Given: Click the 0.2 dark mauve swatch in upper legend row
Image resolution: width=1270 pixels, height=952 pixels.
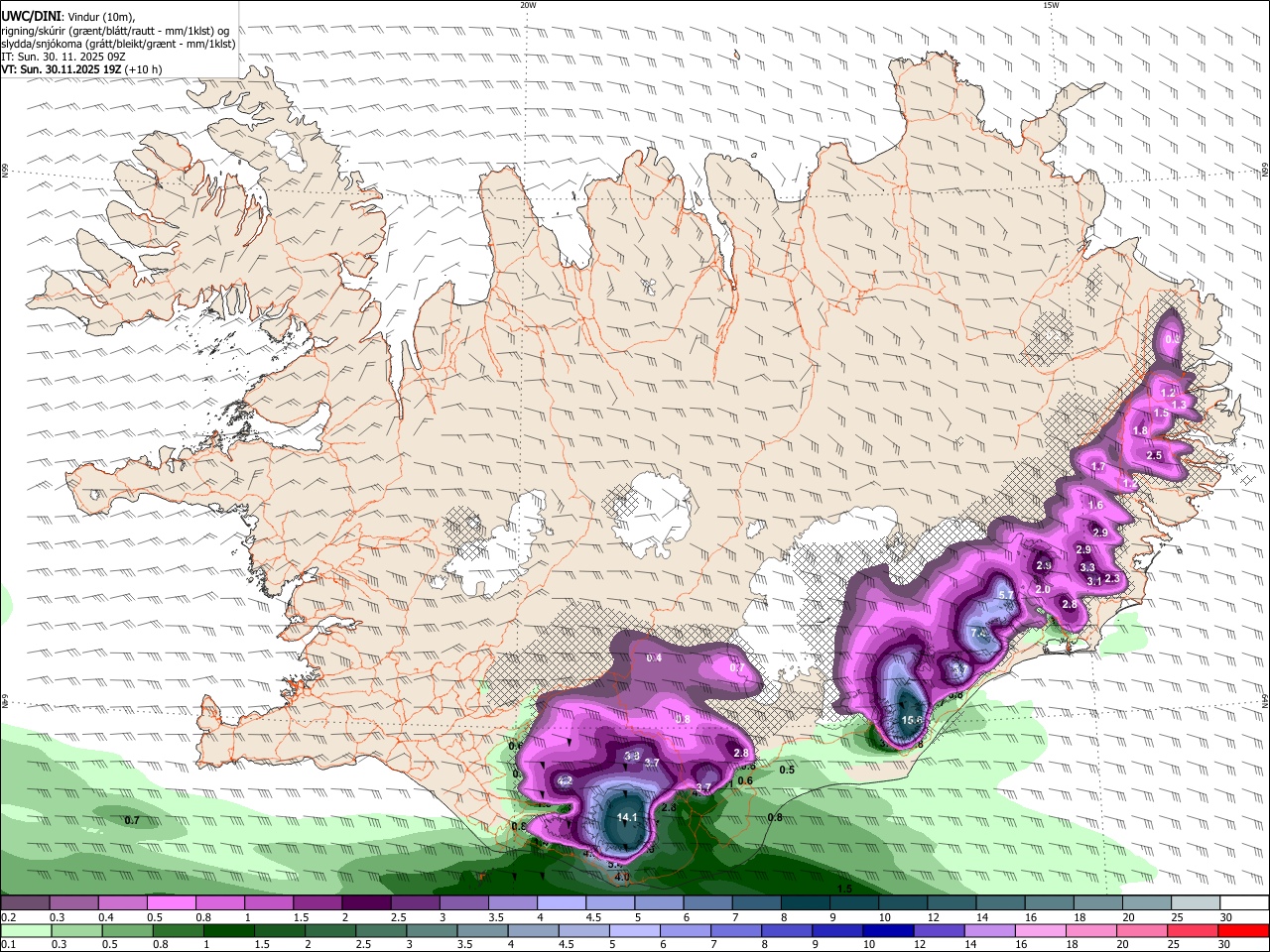Looking at the screenshot, I should (25, 903).
